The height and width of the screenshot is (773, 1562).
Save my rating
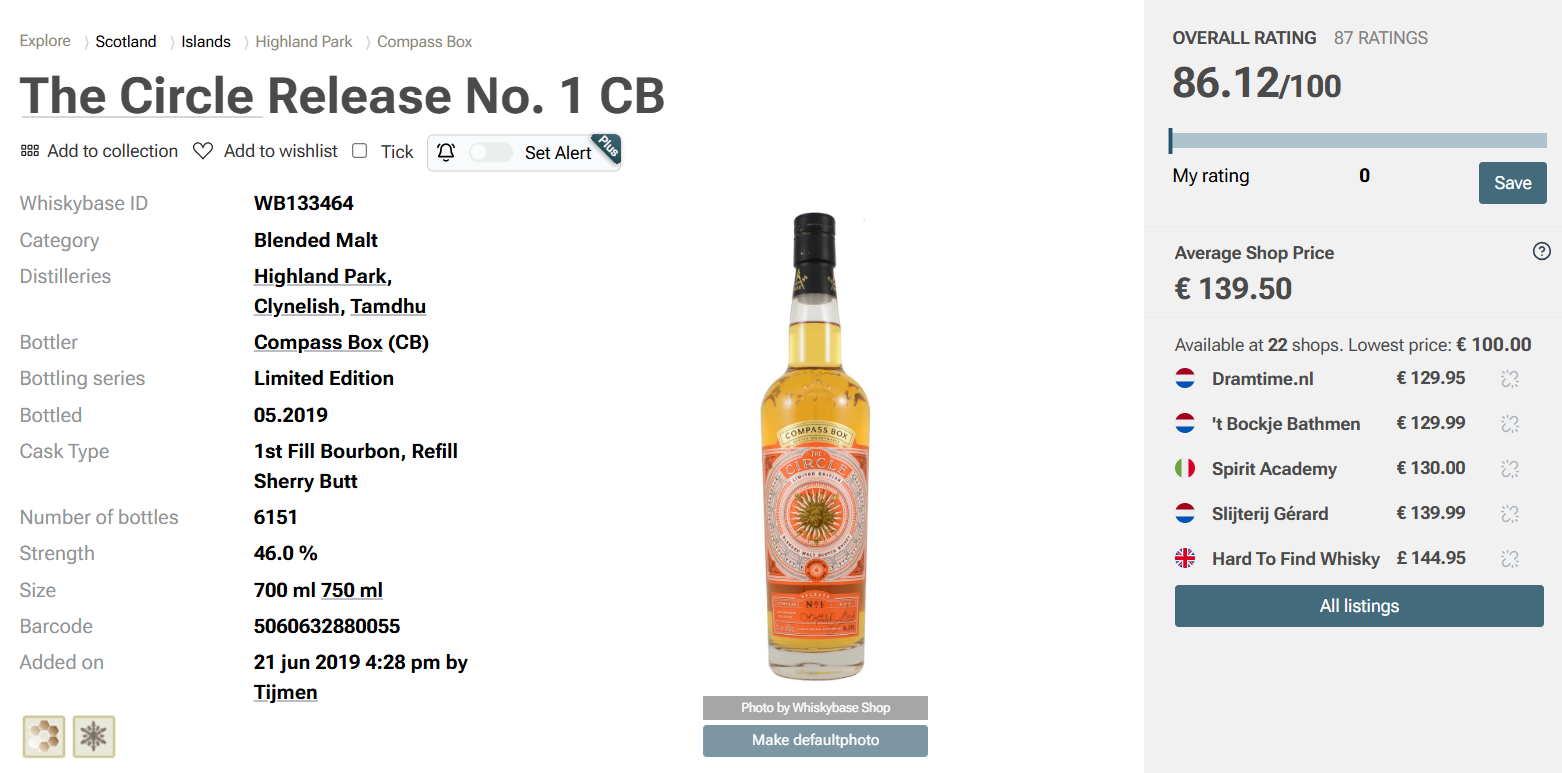(x=1512, y=183)
